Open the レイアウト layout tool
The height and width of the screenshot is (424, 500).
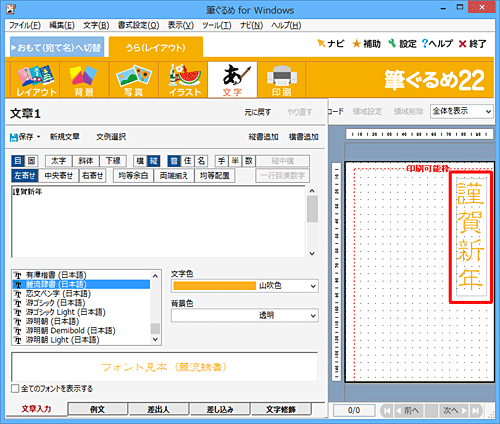click(36, 80)
